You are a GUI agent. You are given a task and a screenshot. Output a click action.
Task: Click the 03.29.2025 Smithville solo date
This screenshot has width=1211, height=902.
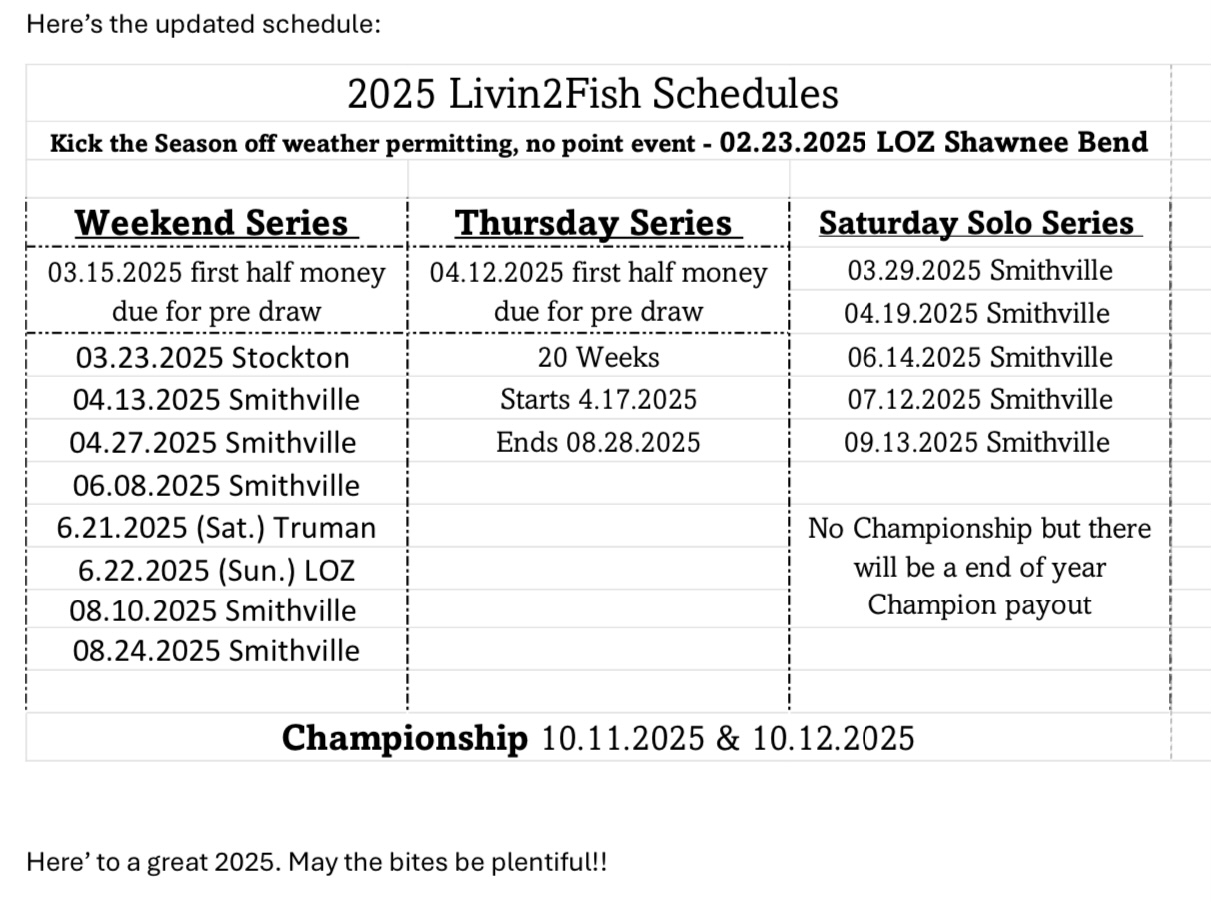(979, 270)
